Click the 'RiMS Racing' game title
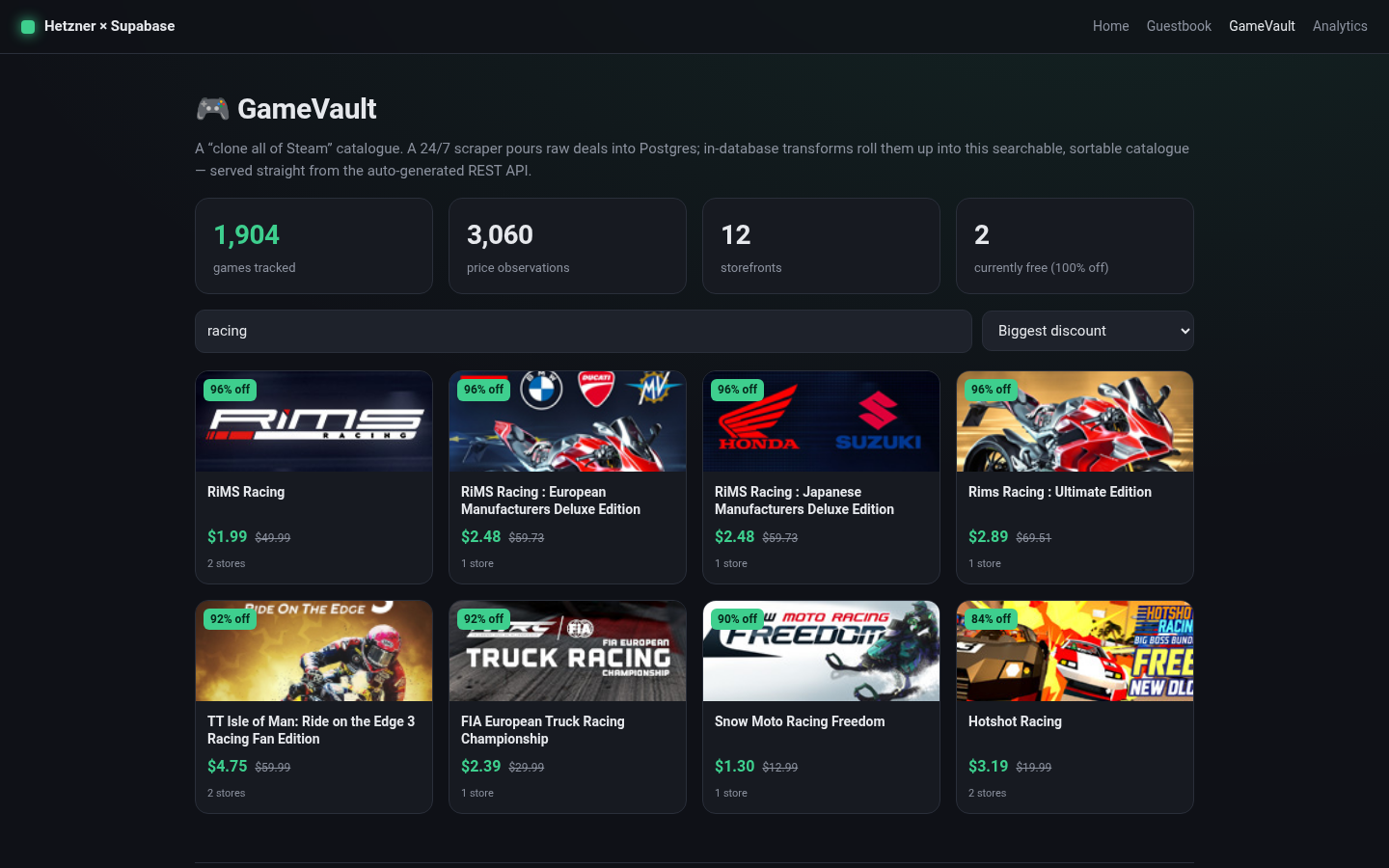This screenshot has height=868, width=1389. pos(246,492)
